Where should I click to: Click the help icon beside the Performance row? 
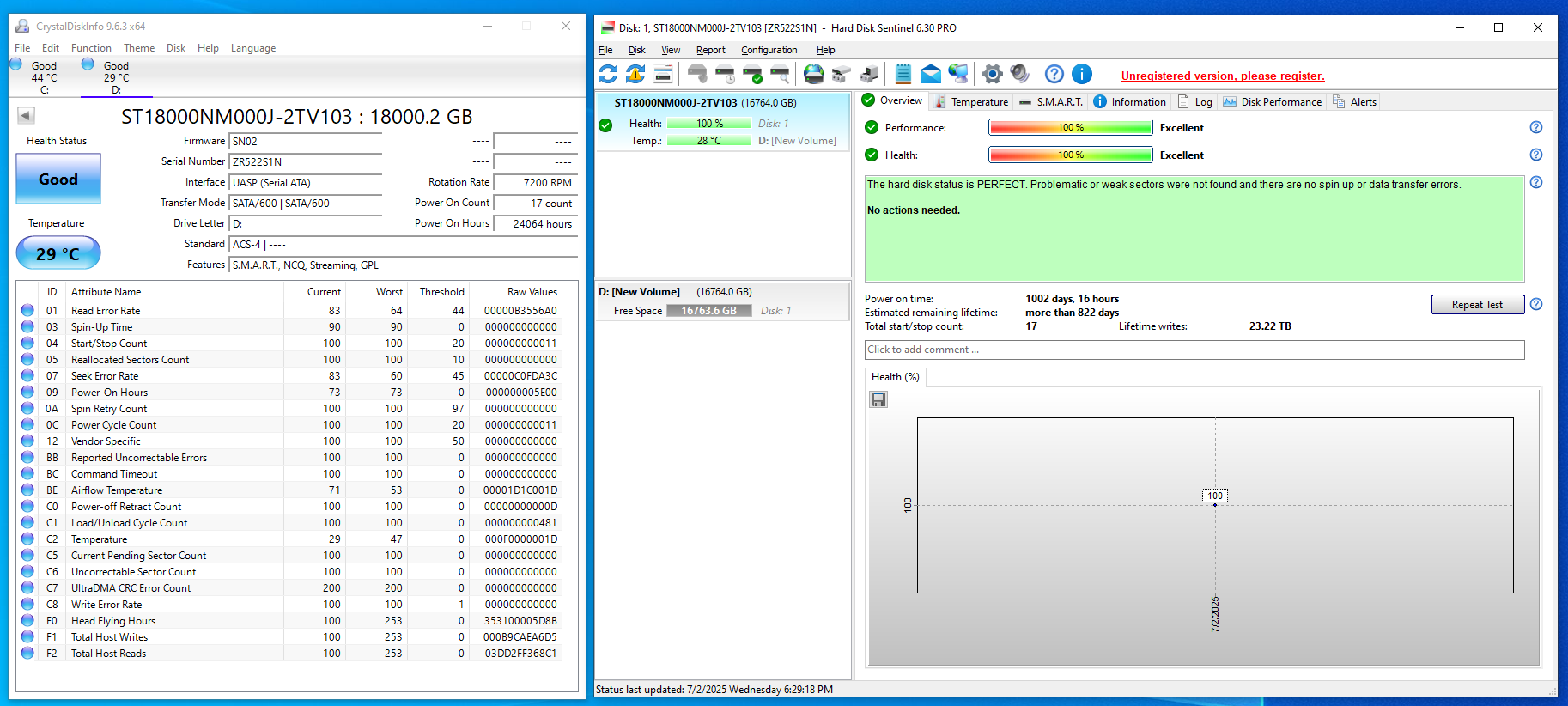point(1536,127)
